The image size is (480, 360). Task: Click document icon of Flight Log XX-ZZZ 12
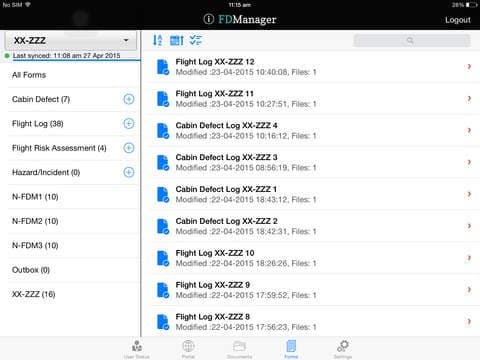163,67
